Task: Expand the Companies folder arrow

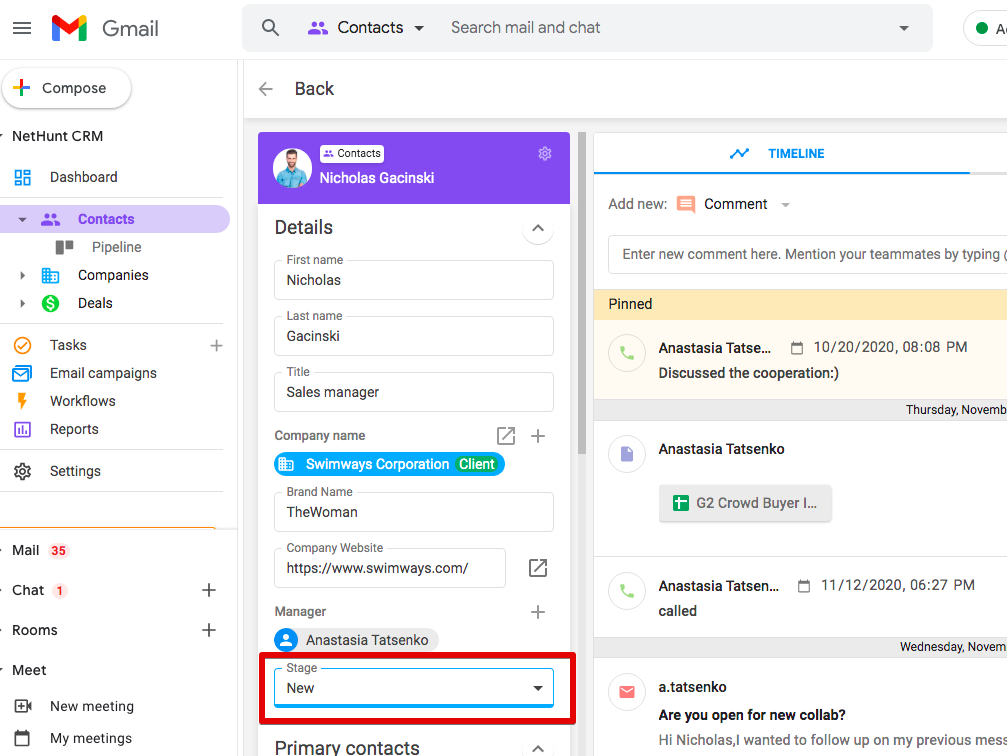Action: (x=22, y=276)
